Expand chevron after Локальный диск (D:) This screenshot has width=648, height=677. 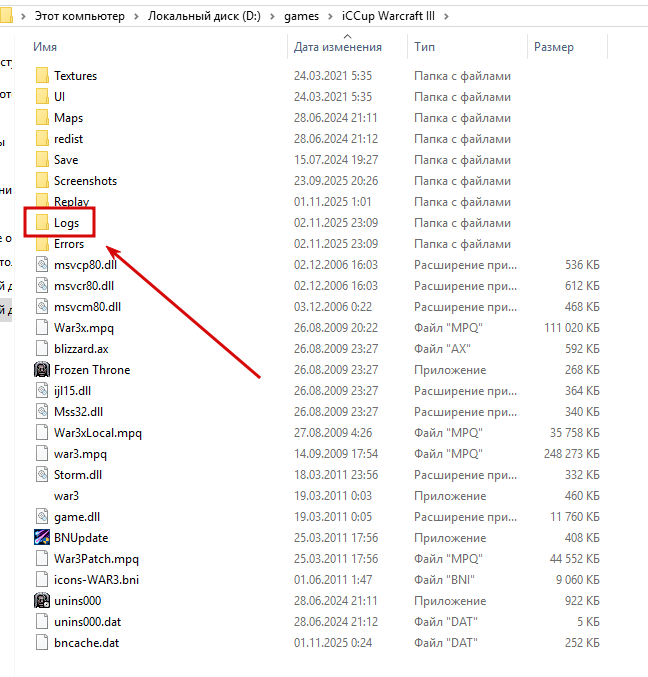coord(272,16)
